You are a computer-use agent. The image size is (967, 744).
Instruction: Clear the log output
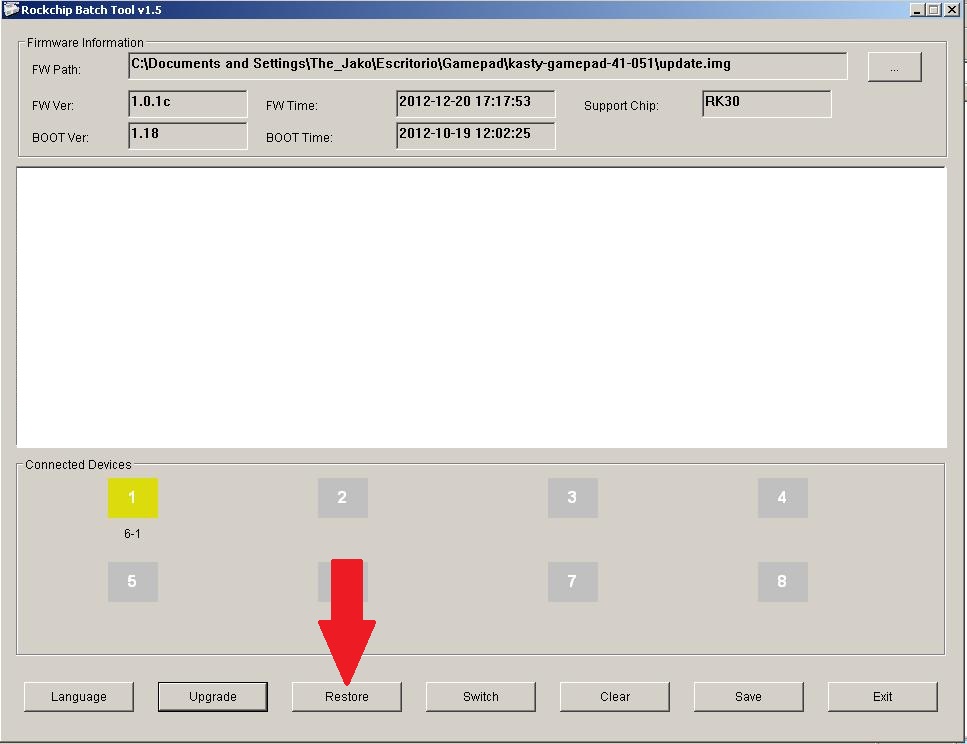click(x=615, y=696)
